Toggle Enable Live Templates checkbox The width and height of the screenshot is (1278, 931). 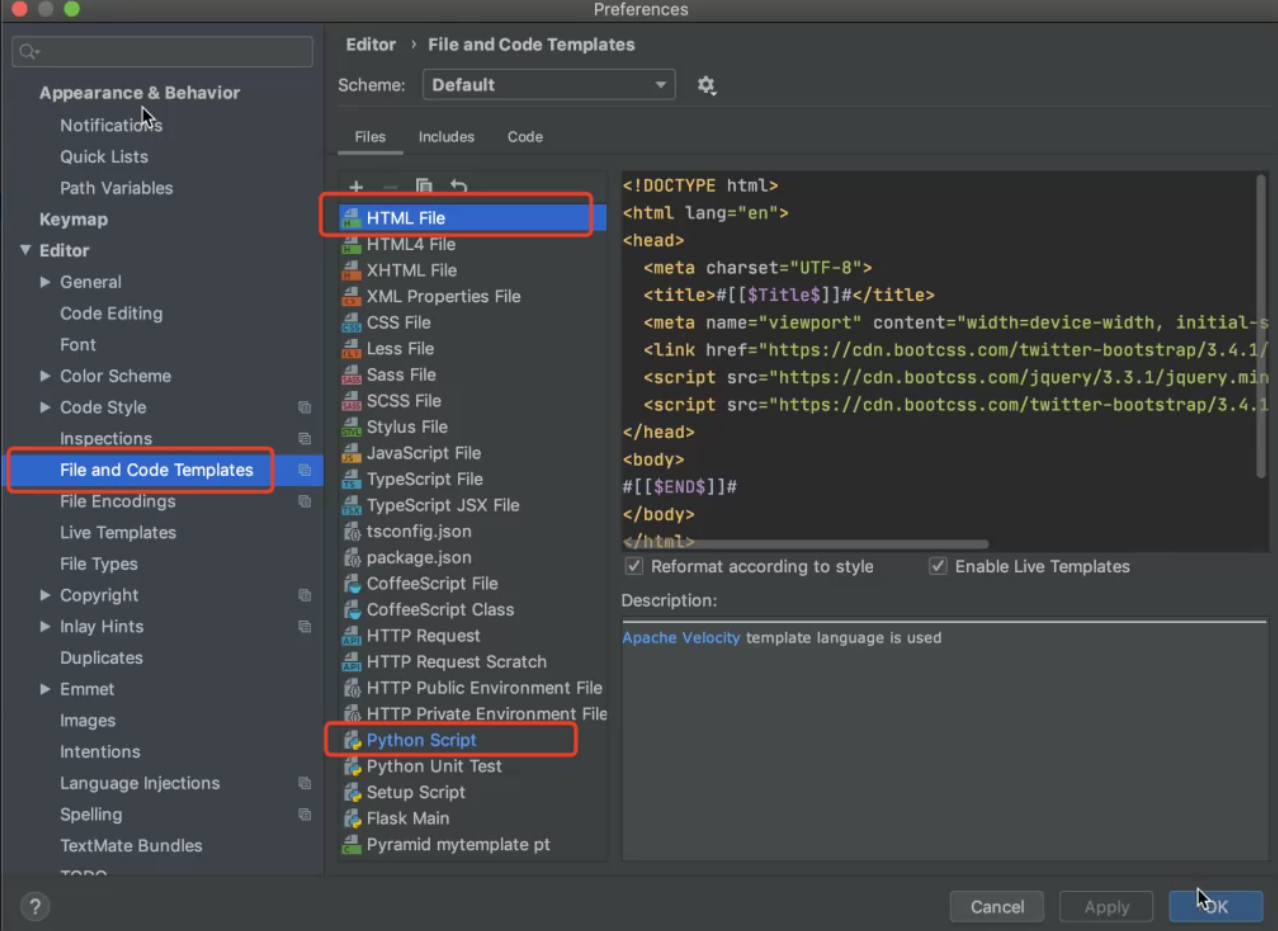click(938, 566)
